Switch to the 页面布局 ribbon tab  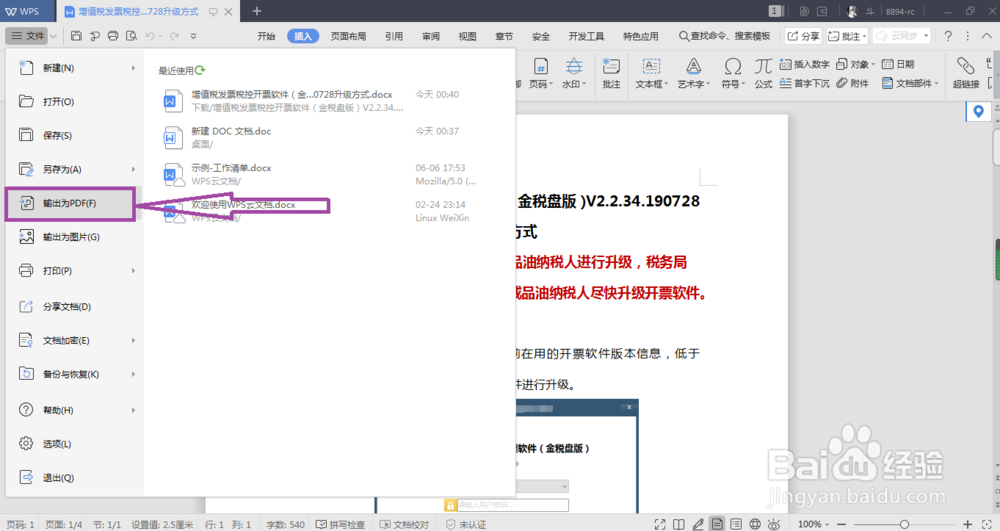click(348, 36)
